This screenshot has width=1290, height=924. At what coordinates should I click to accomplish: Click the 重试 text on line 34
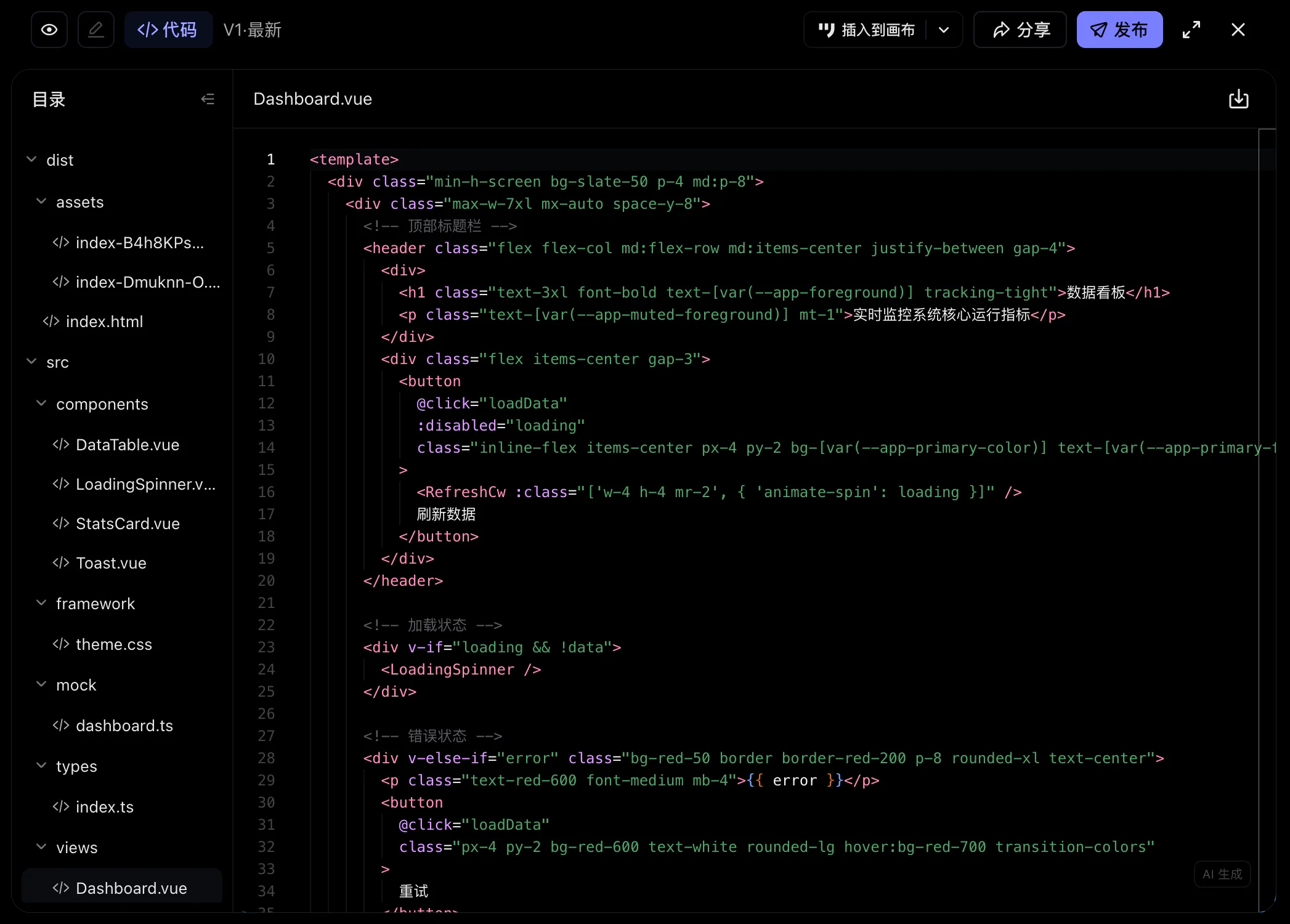[x=413, y=891]
